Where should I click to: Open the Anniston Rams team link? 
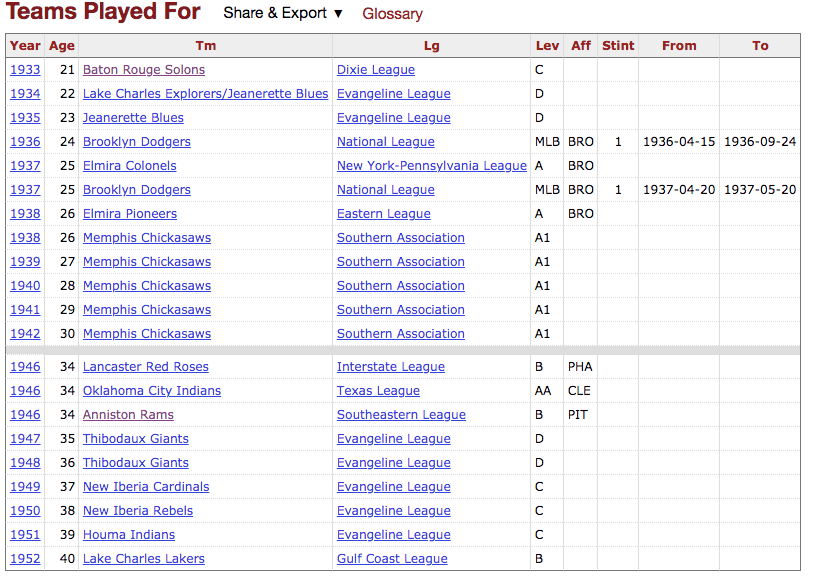click(128, 415)
